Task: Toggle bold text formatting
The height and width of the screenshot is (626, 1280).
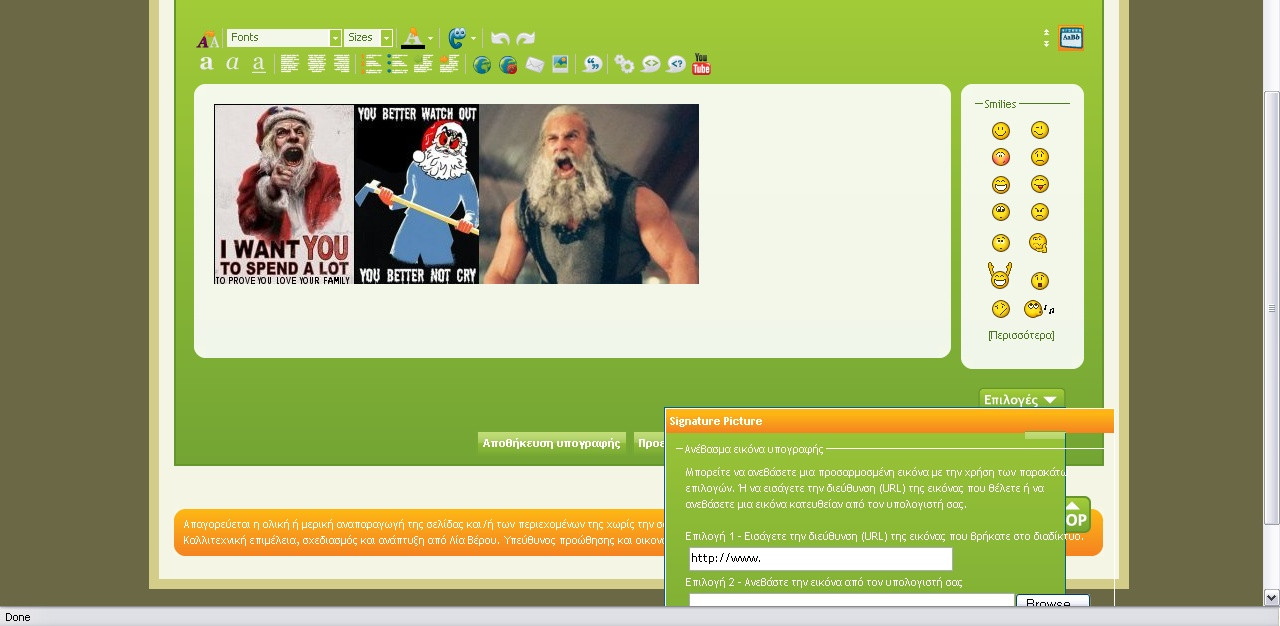Action: 206,64
